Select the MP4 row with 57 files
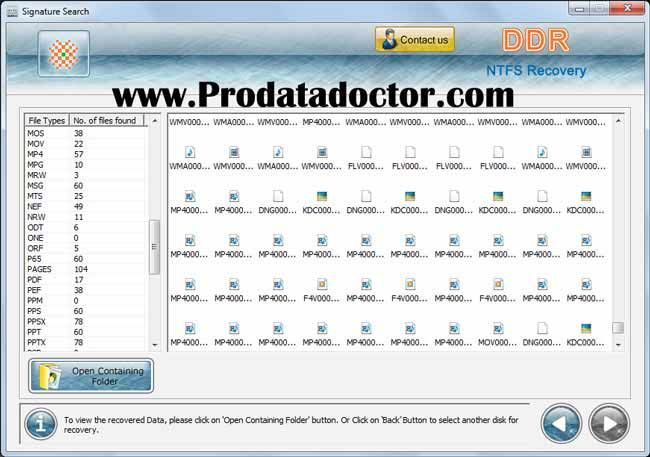The width and height of the screenshot is (650, 457). click(86, 154)
